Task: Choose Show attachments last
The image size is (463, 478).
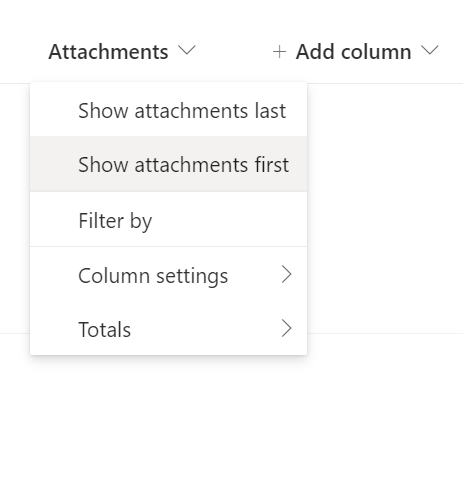Action: point(168,110)
